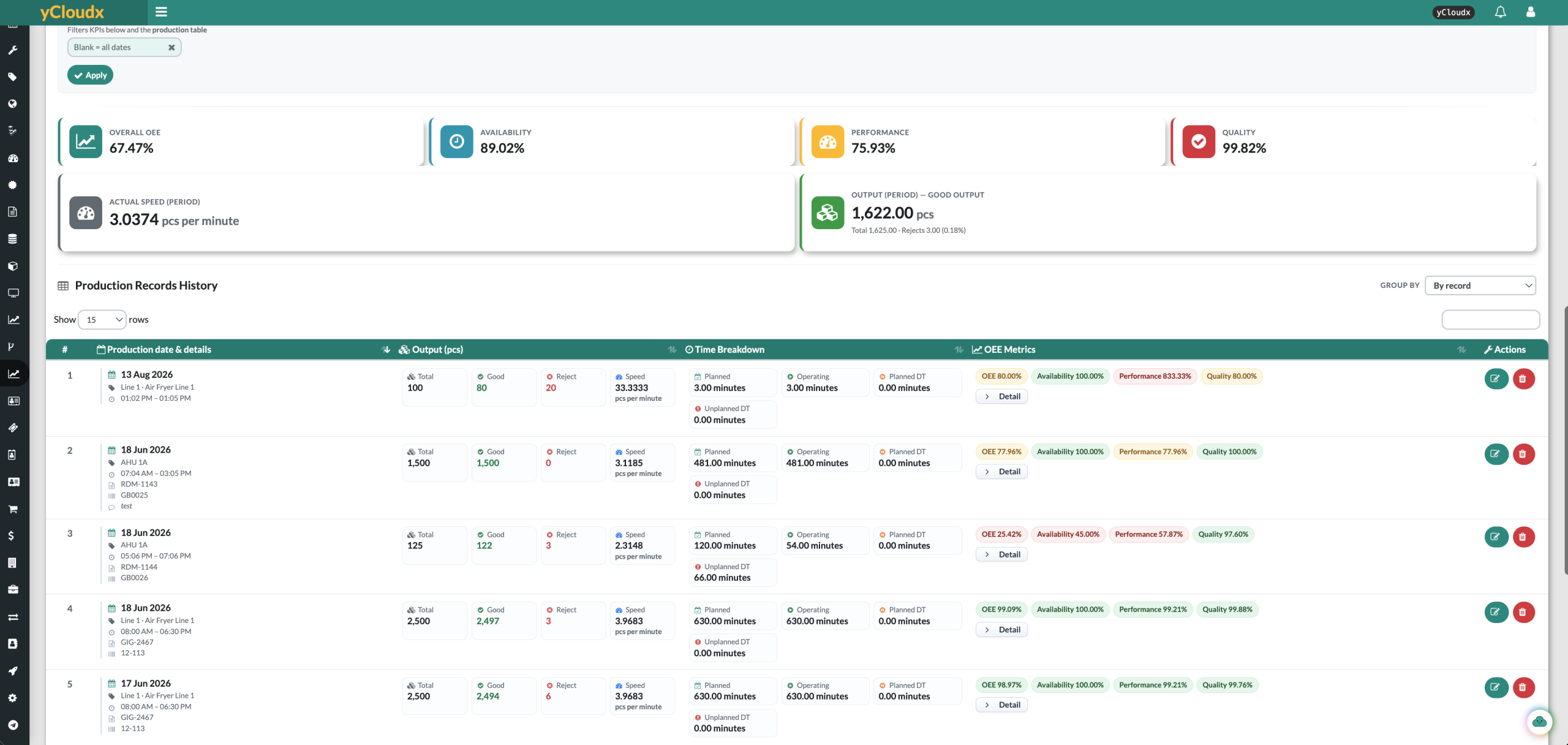Open the Group By record dropdown
The width and height of the screenshot is (1568, 745).
pyautogui.click(x=1480, y=286)
